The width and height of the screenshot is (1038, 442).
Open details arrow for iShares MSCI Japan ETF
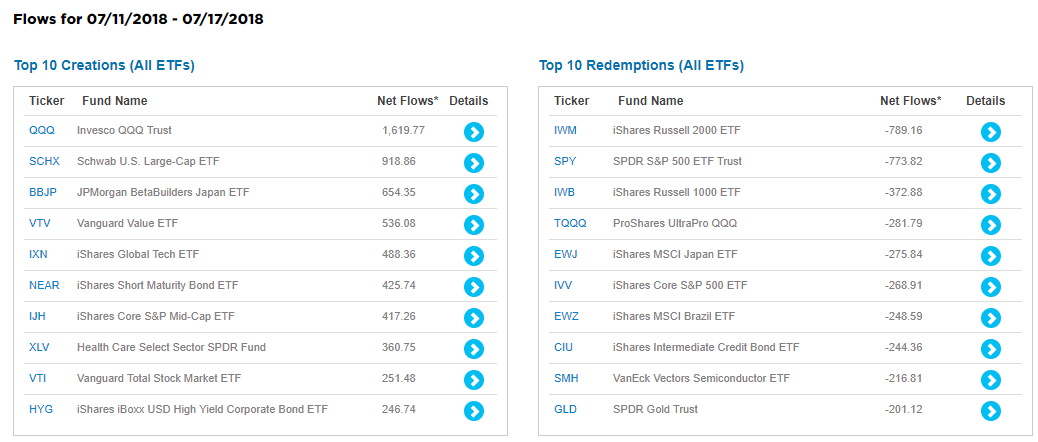(990, 256)
